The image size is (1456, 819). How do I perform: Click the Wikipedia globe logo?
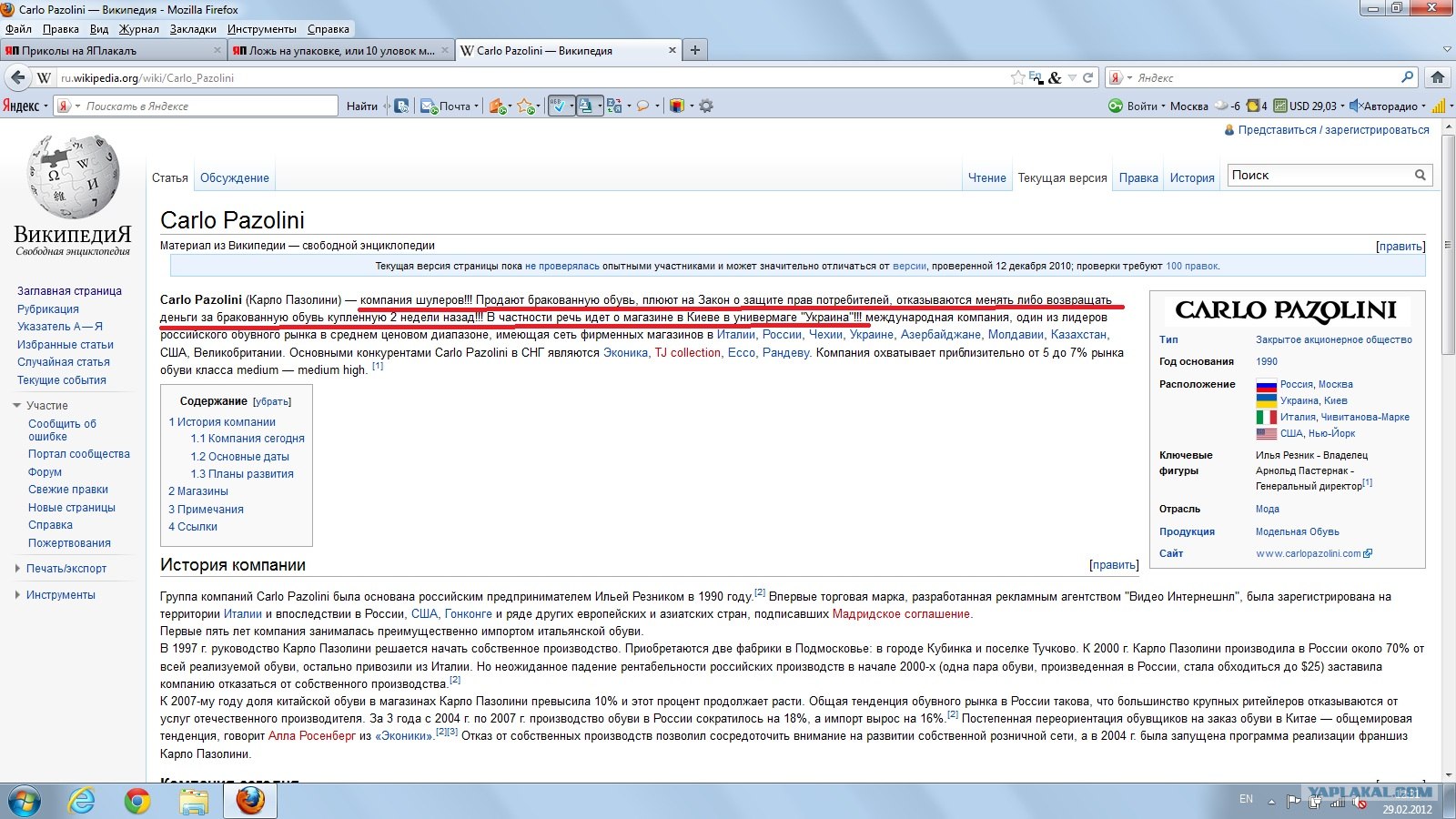tap(74, 177)
